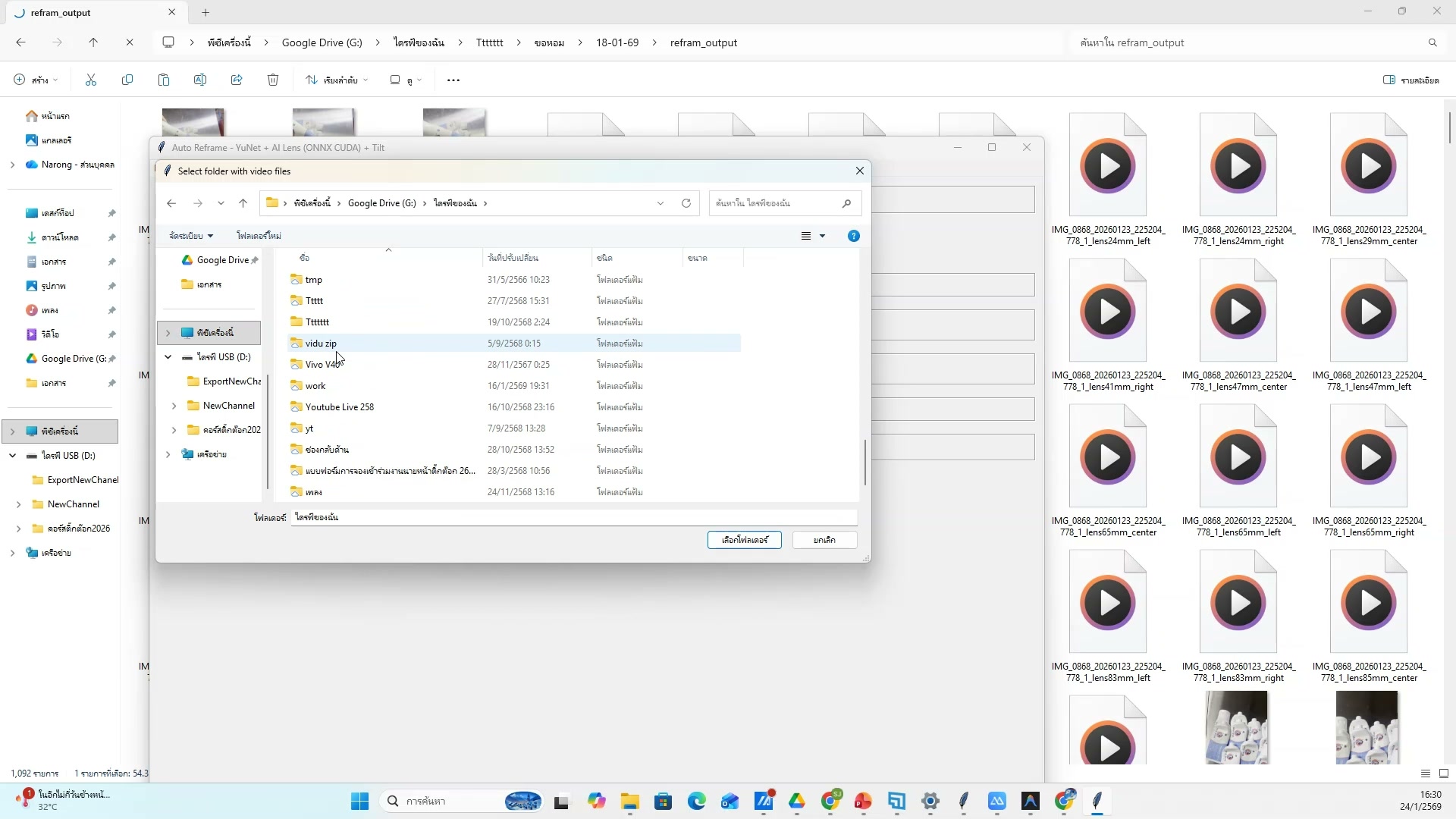Select the Youtube Live 258 folder
Viewport: 1456px width, 819px height.
coord(340,407)
